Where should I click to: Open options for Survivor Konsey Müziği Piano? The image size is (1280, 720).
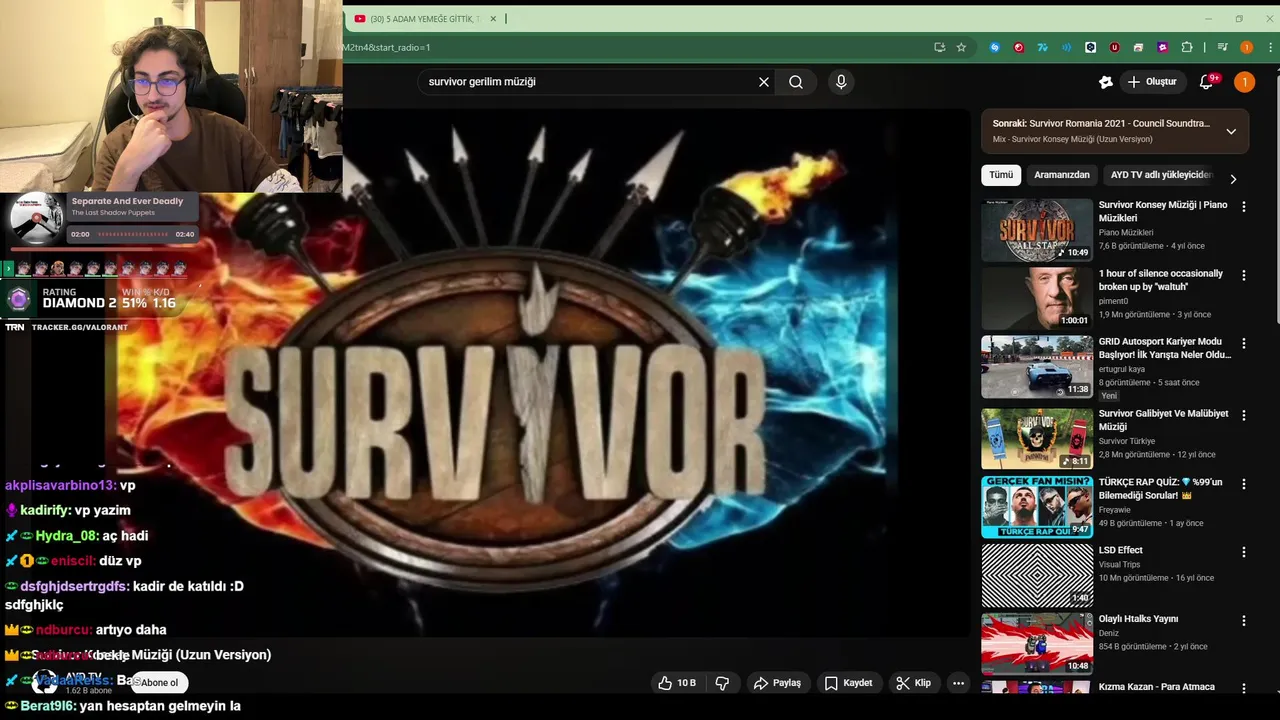[x=1244, y=207]
